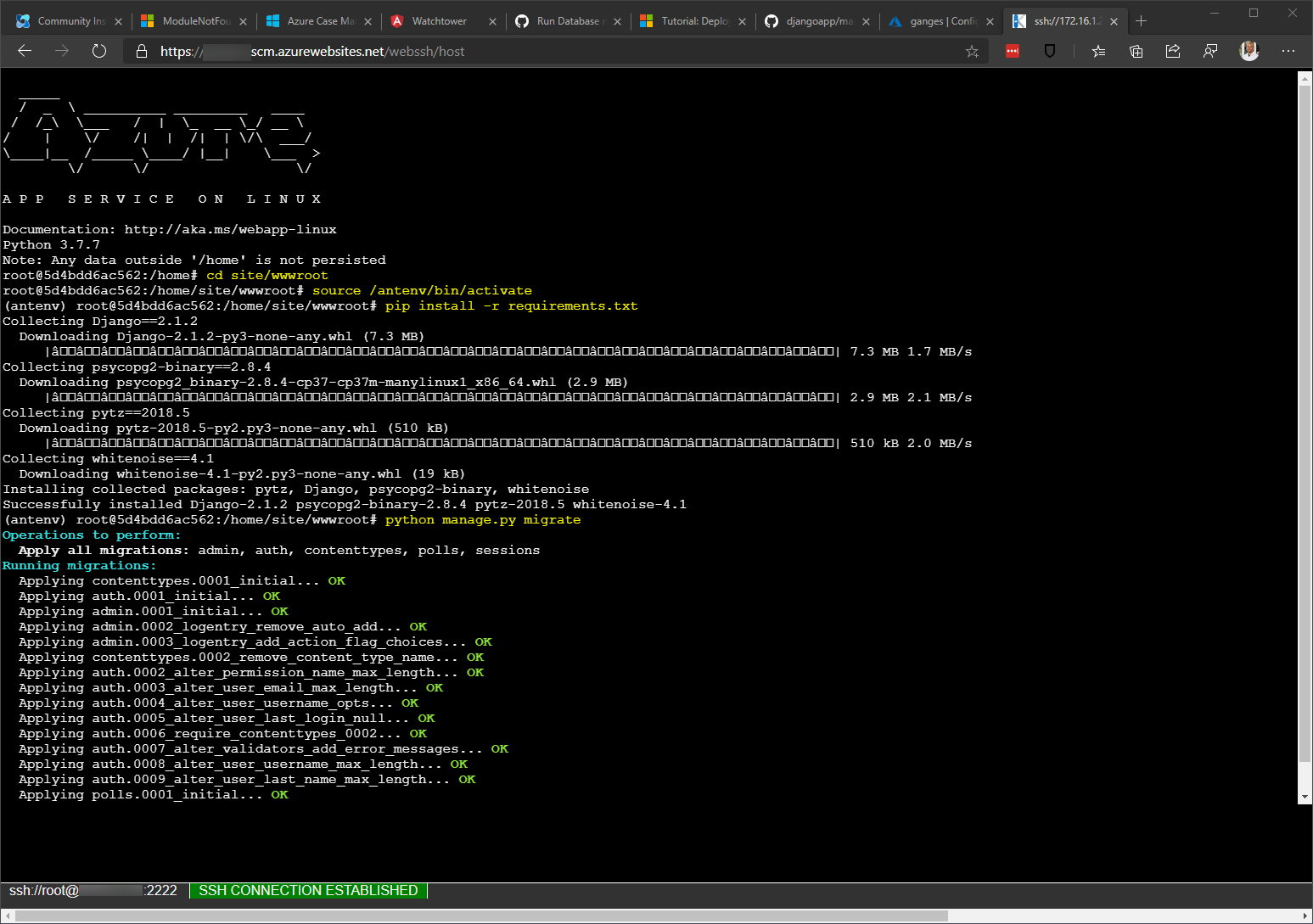Close the Azure Case Ma tab
Image resolution: width=1313 pixels, height=924 pixels.
pyautogui.click(x=368, y=22)
